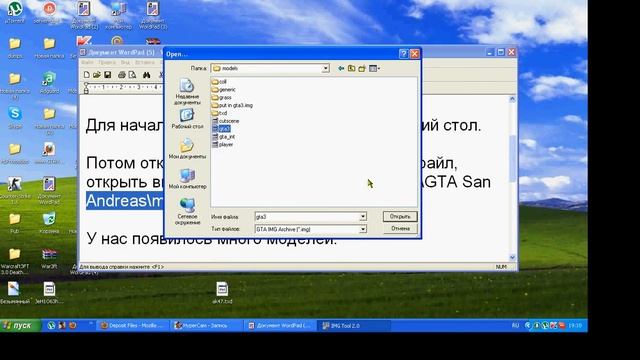Image resolution: width=640 pixels, height=360 pixels.
Task: Click the Print icon in WordPad toolbar
Action: (x=122, y=75)
